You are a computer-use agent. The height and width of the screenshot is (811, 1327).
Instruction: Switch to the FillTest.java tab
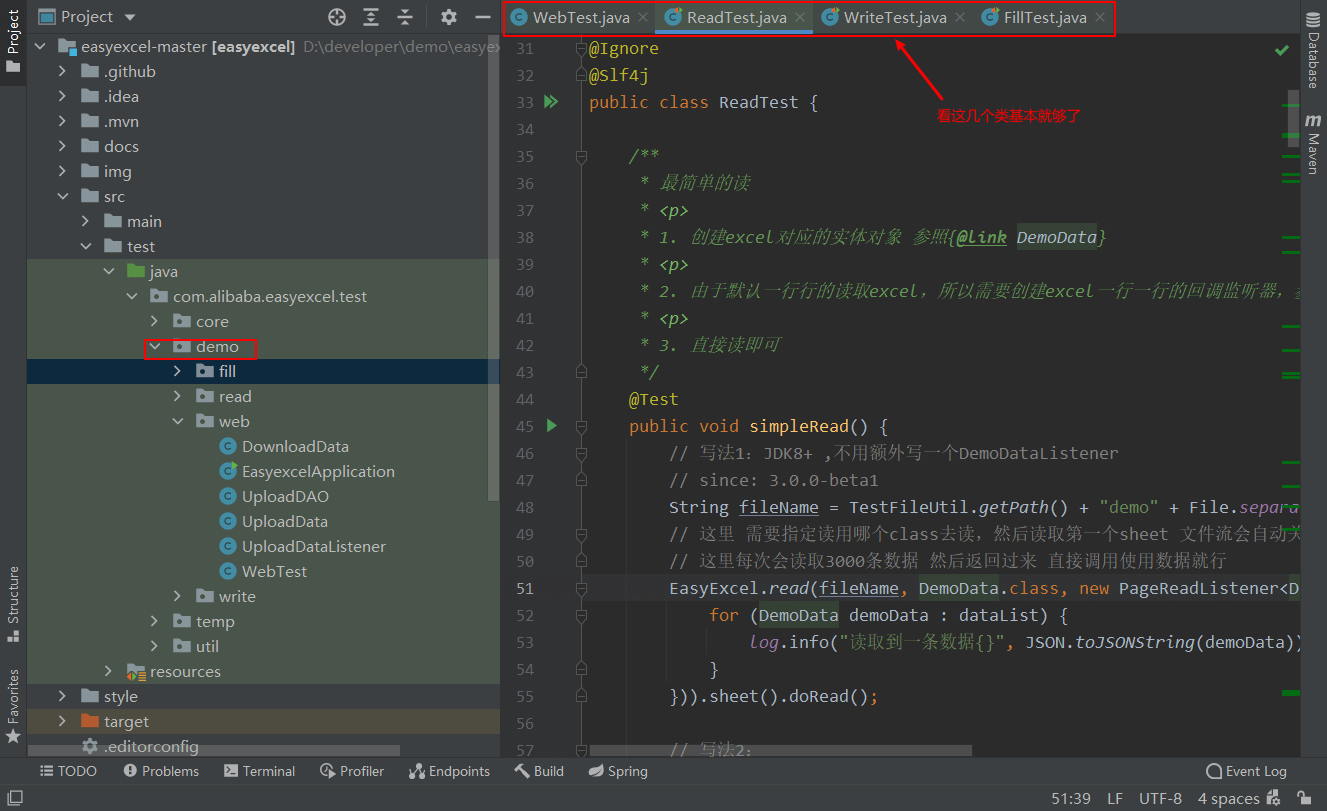[1045, 18]
